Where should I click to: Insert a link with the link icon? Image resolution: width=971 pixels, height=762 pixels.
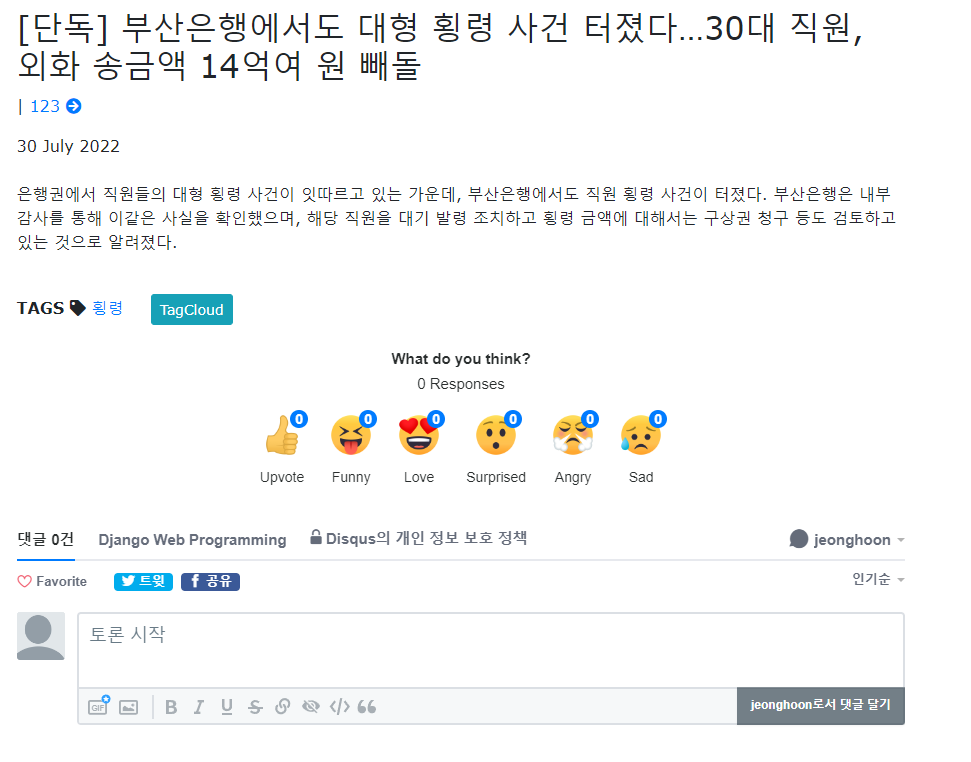[283, 707]
